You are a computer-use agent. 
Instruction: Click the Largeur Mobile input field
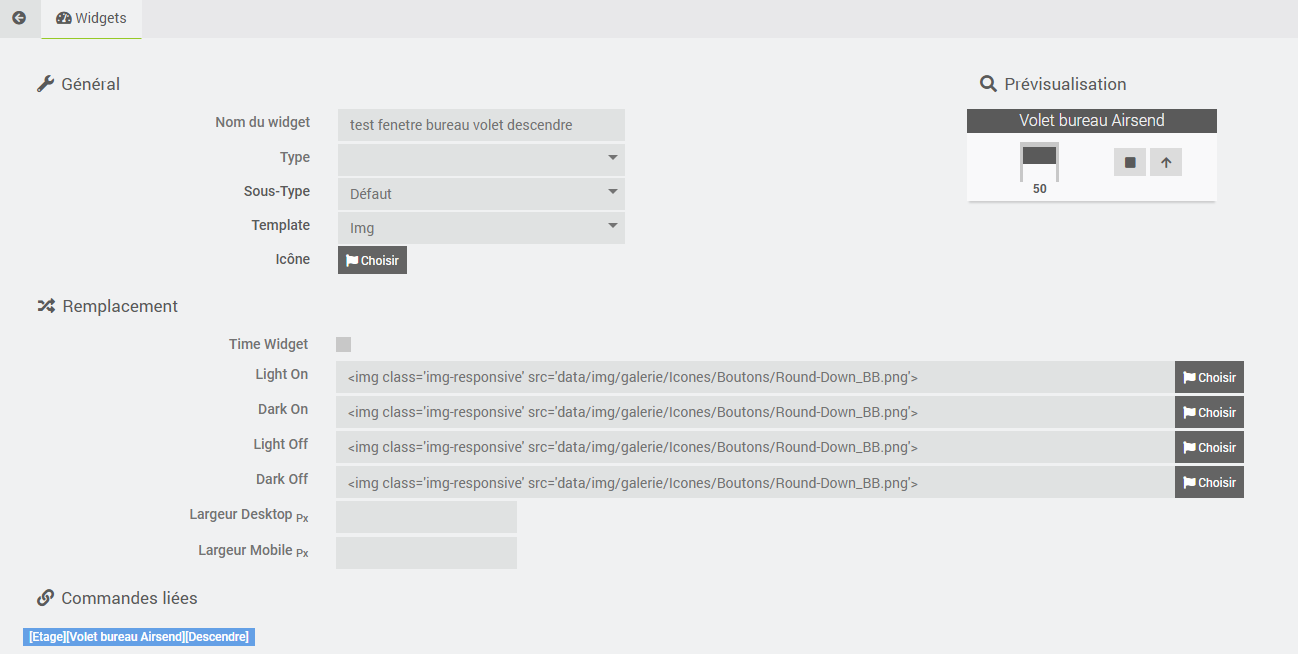tap(426, 553)
